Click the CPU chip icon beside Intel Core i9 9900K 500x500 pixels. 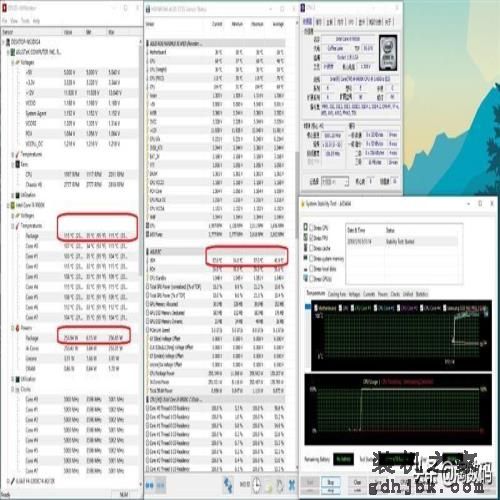pos(13,205)
